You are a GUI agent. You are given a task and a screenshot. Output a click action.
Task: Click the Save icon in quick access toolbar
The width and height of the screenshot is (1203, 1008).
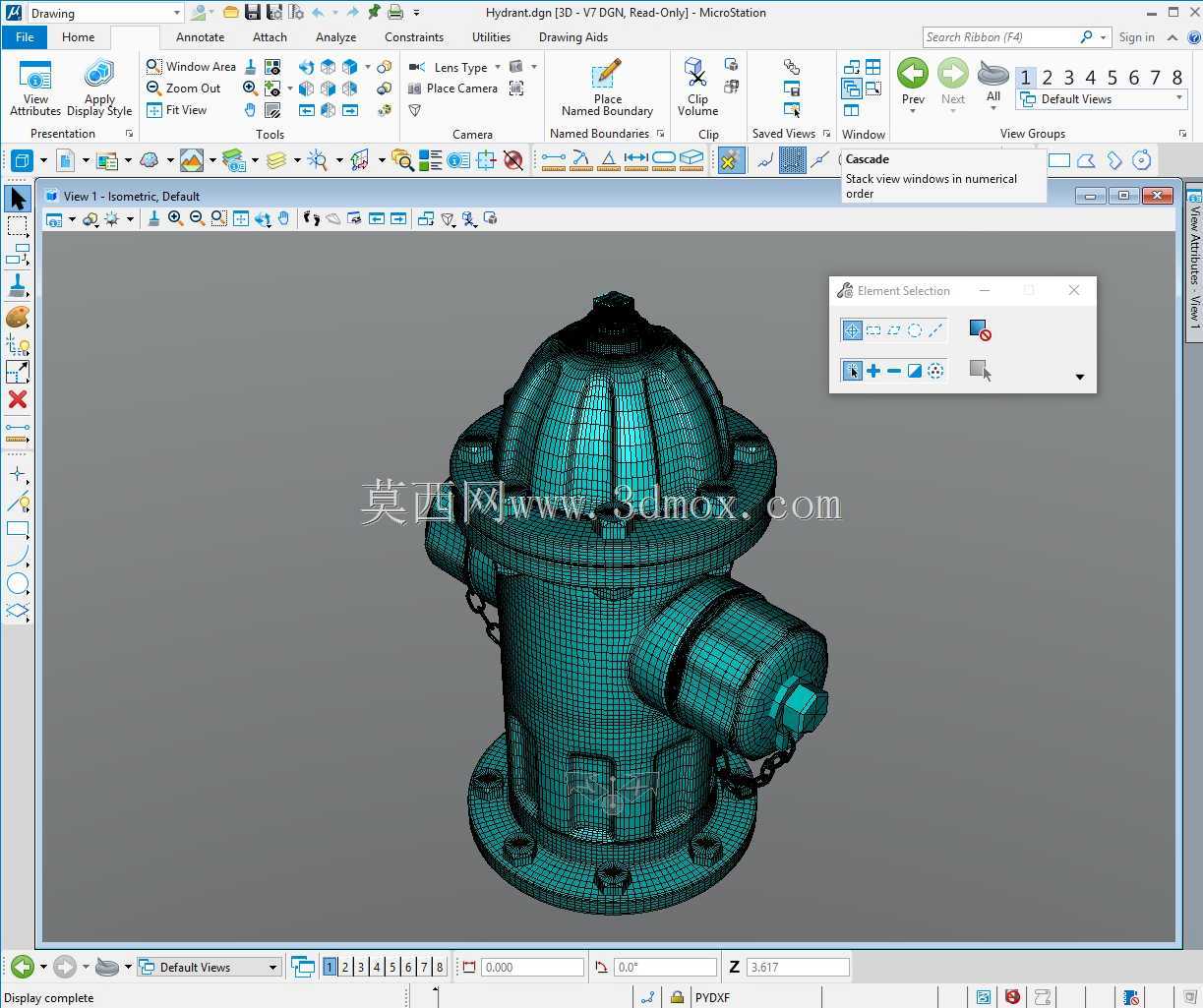click(253, 13)
